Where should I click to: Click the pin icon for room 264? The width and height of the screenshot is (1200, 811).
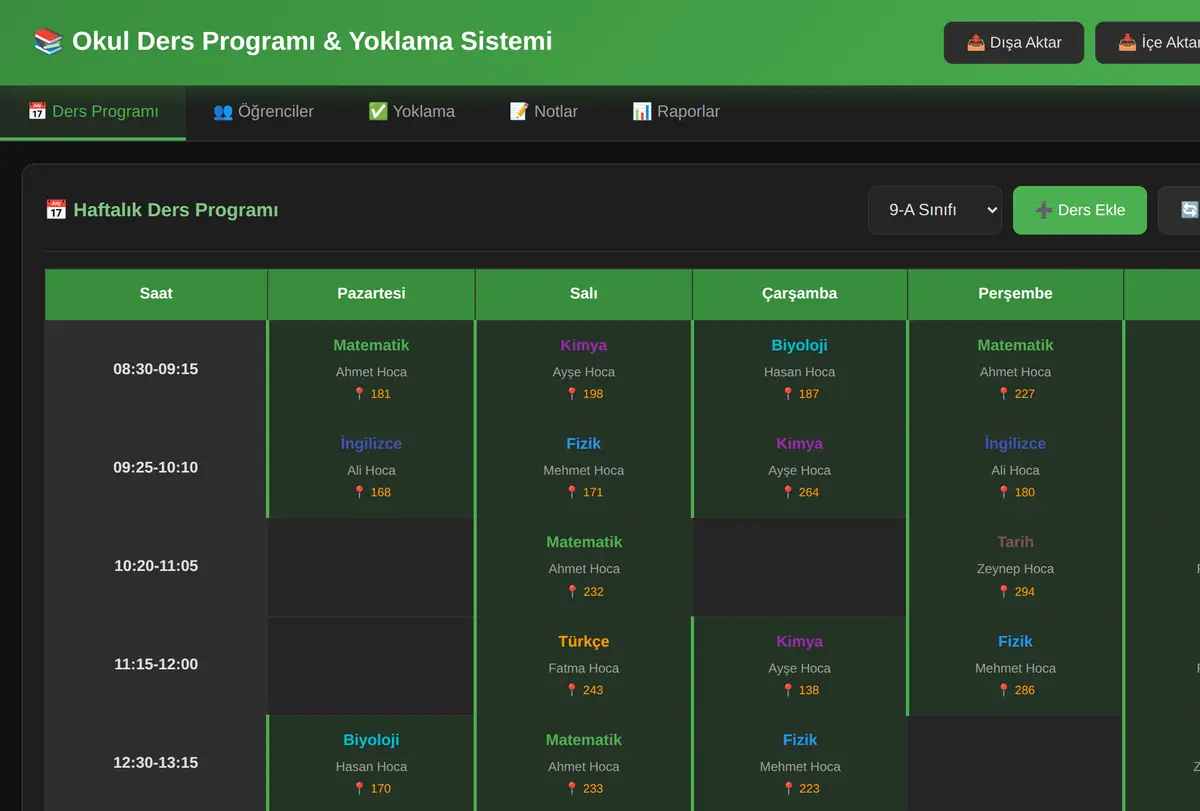[x=788, y=492]
